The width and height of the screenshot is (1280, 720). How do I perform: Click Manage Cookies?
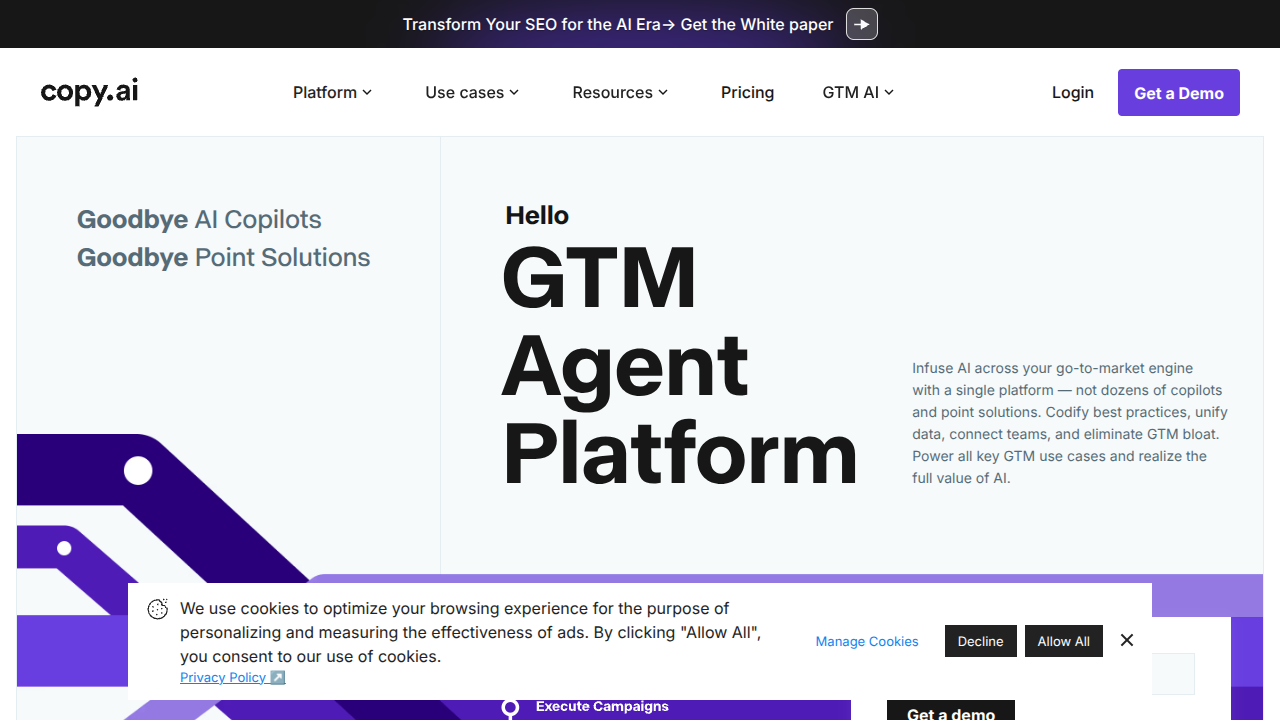click(866, 641)
